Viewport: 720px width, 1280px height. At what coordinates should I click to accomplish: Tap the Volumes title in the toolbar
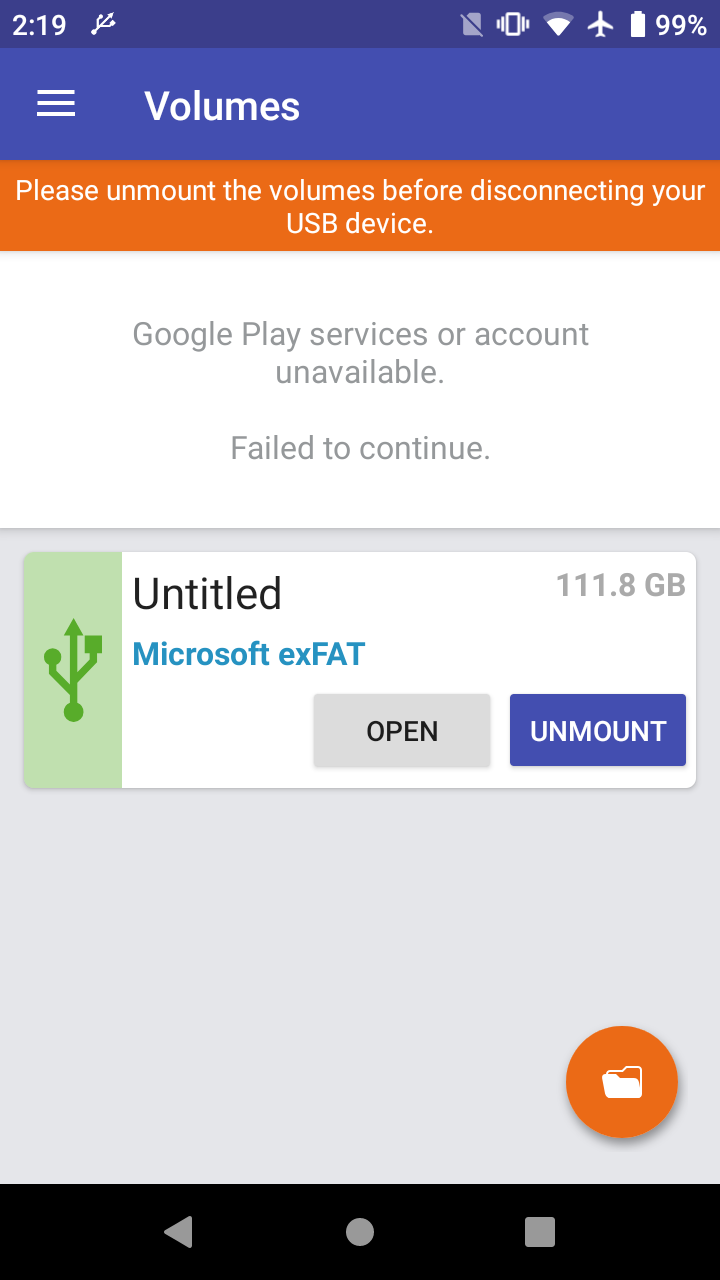click(x=222, y=106)
